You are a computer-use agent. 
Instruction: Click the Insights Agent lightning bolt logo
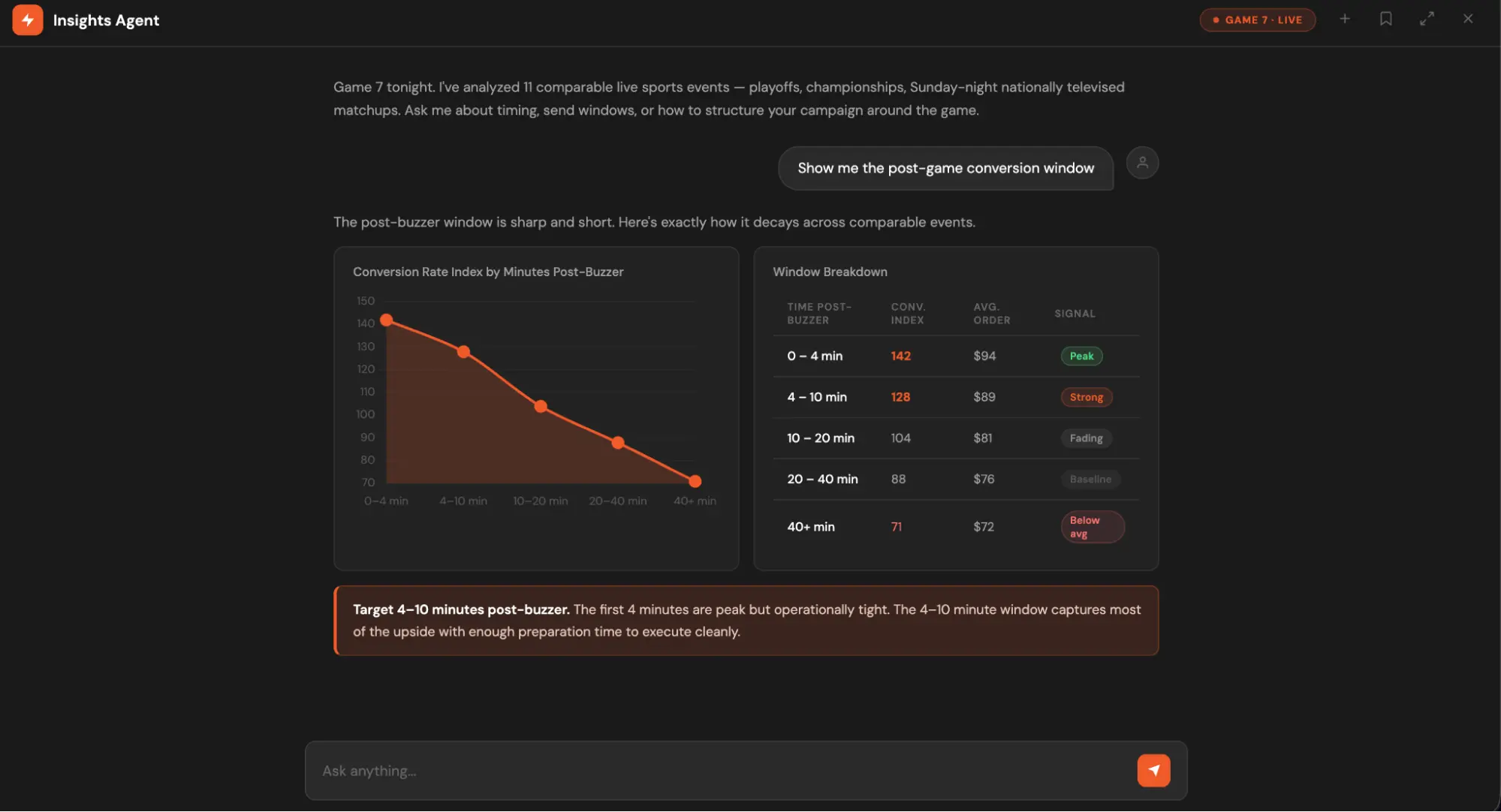[x=28, y=20]
